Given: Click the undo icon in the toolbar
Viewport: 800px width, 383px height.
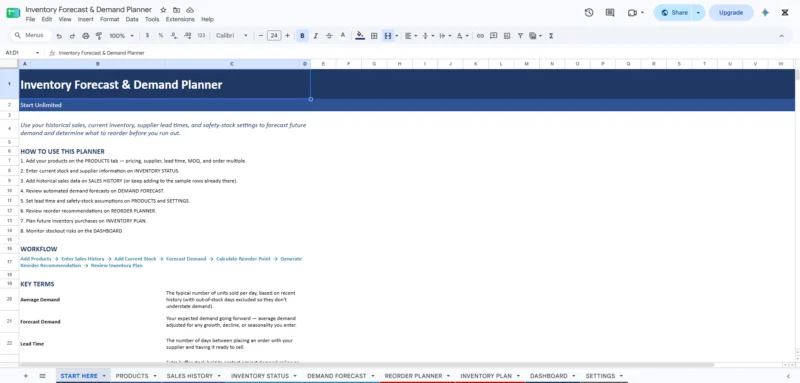Looking at the screenshot, I should pyautogui.click(x=59, y=36).
